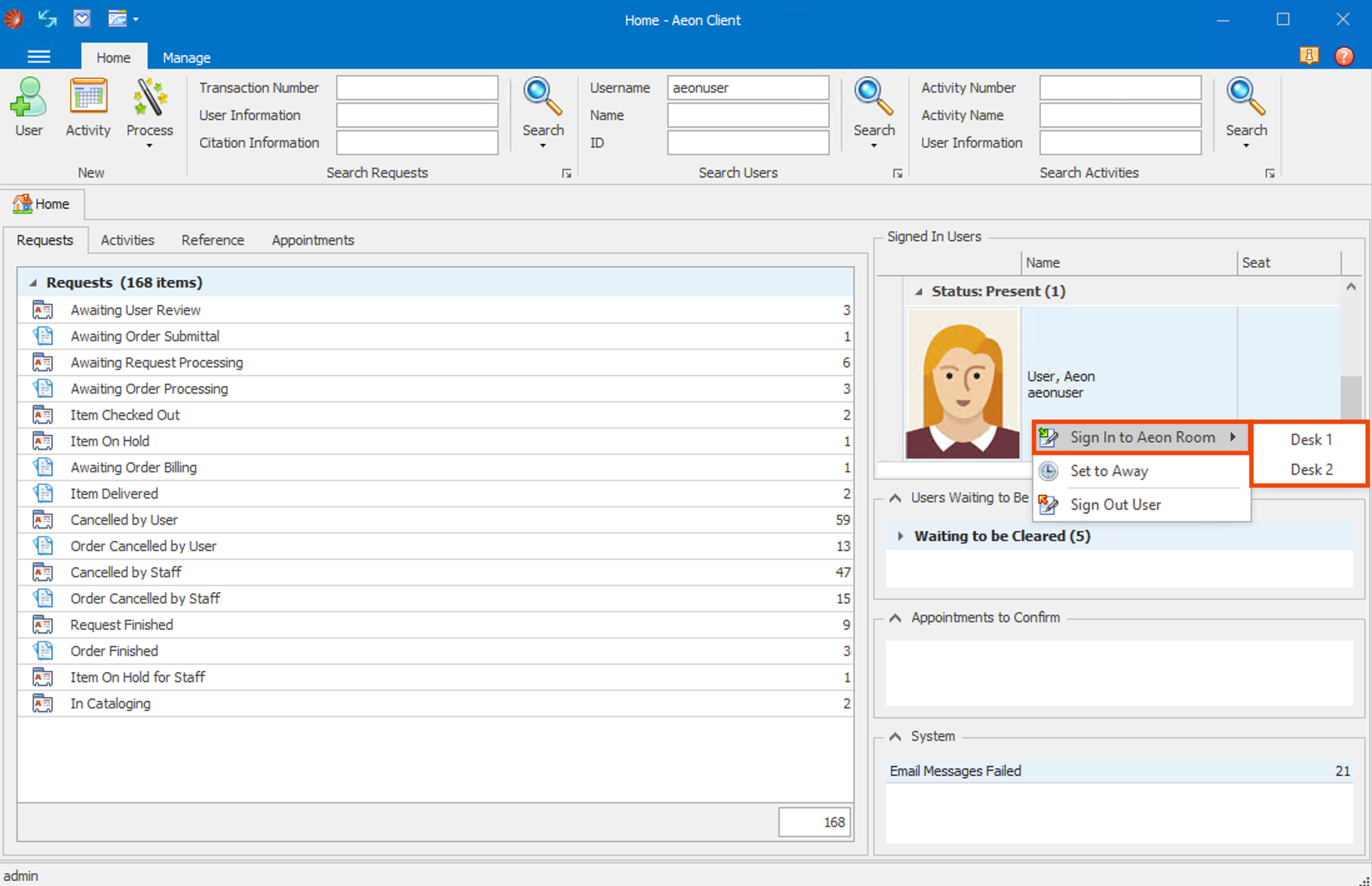This screenshot has height=886, width=1372.
Task: Collapse the System section
Action: tap(895, 736)
